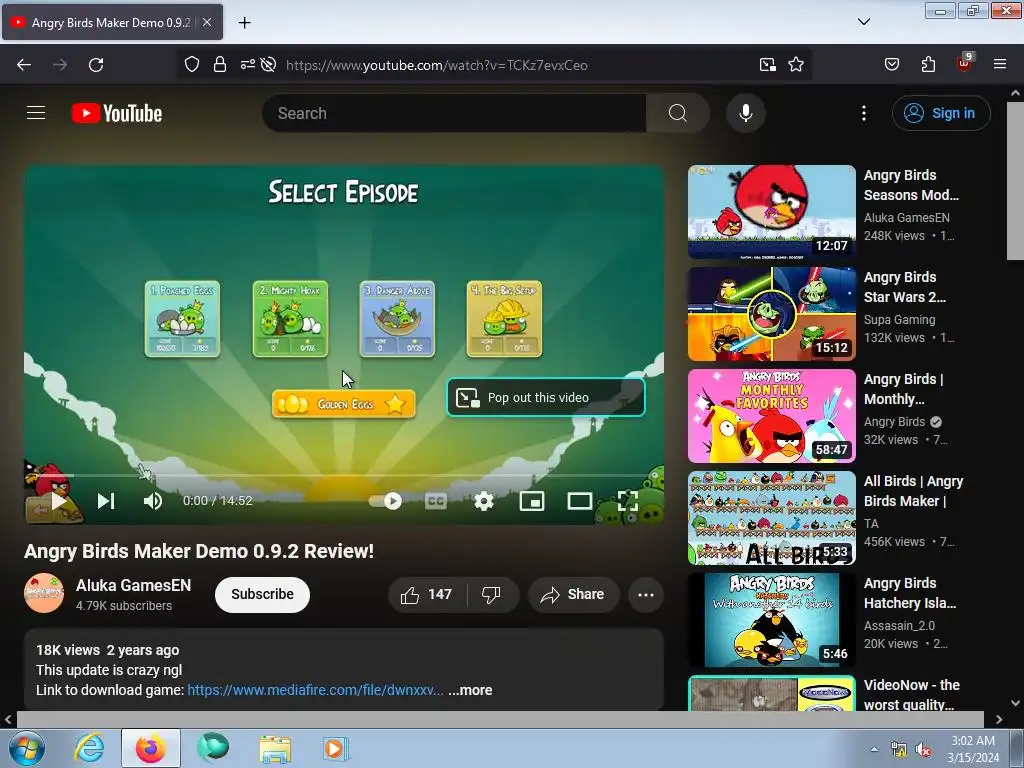Open a new browser tab
The width and height of the screenshot is (1024, 768).
pos(244,23)
